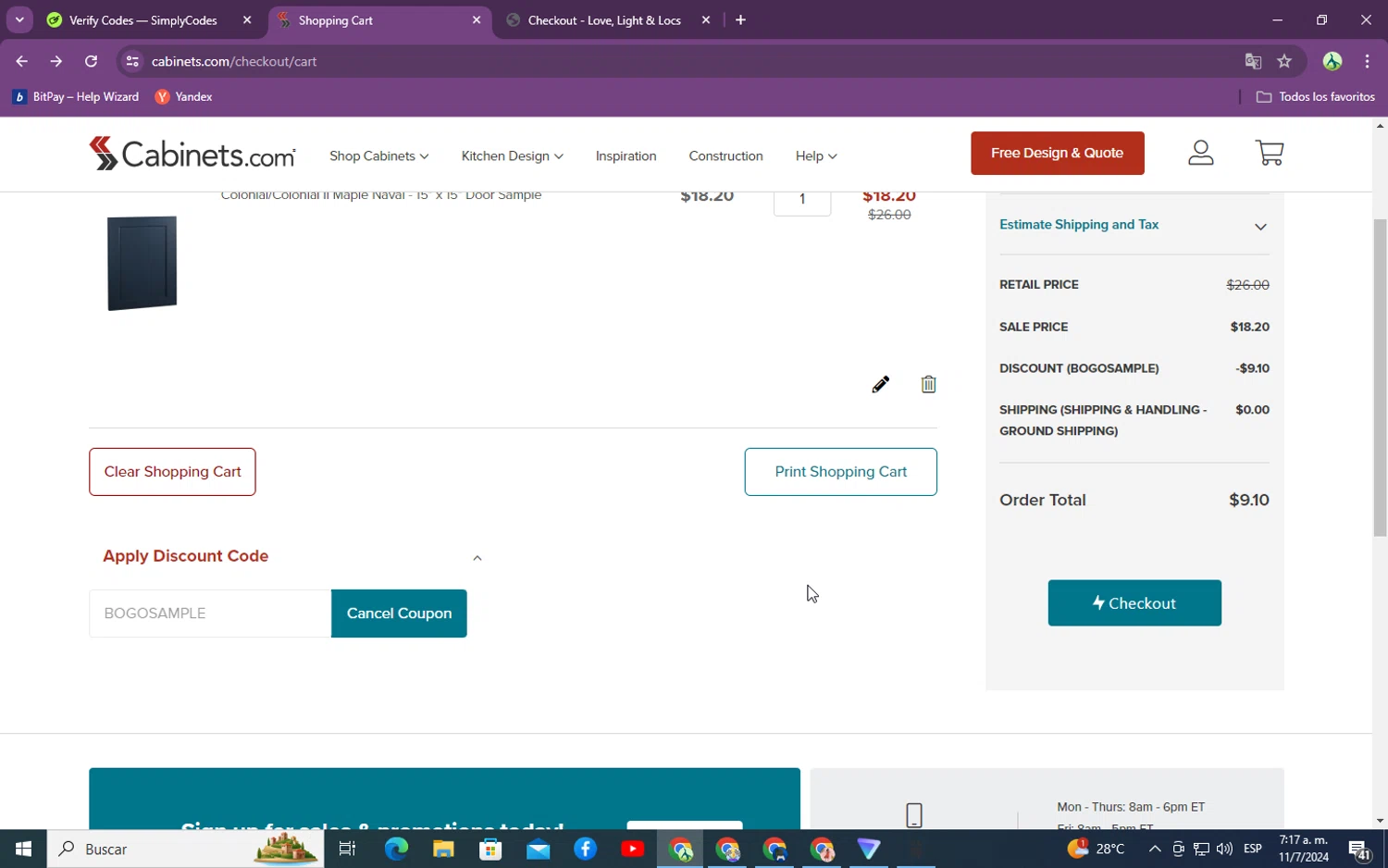This screenshot has width=1388, height=868.
Task: Close the Checkout - Love, Light & Locs tab
Action: [706, 19]
